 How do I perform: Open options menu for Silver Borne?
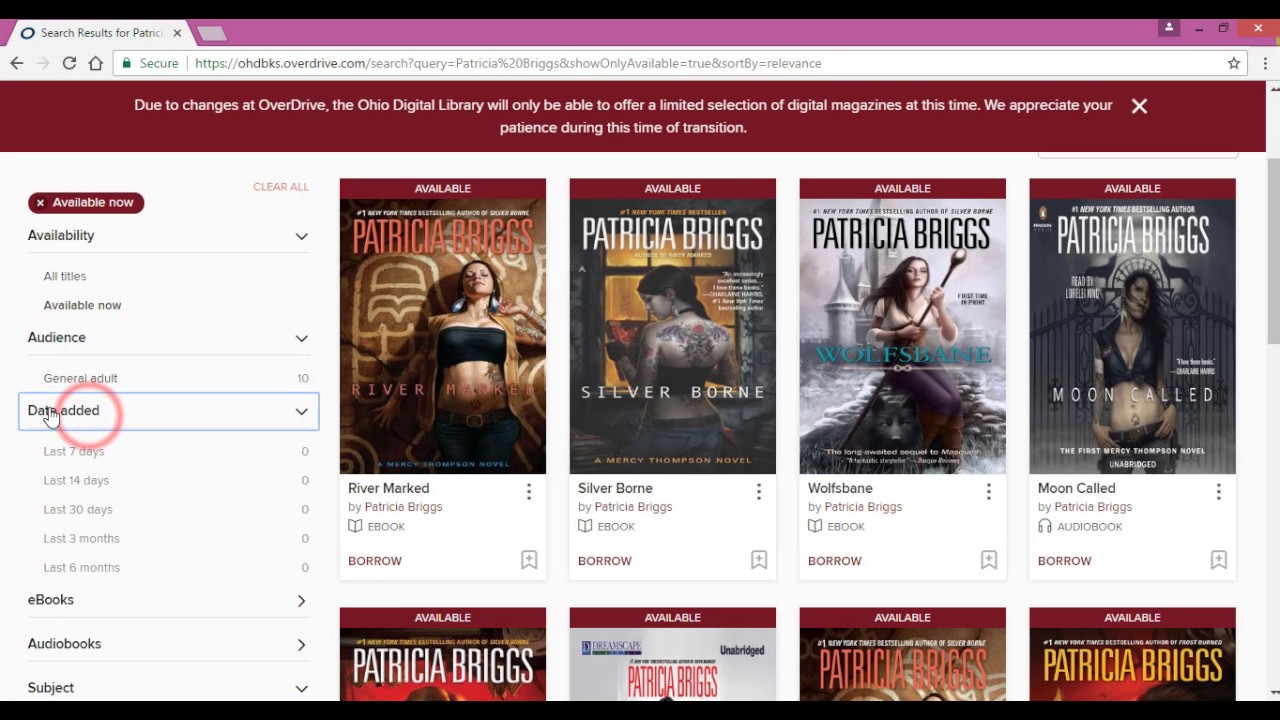(759, 491)
